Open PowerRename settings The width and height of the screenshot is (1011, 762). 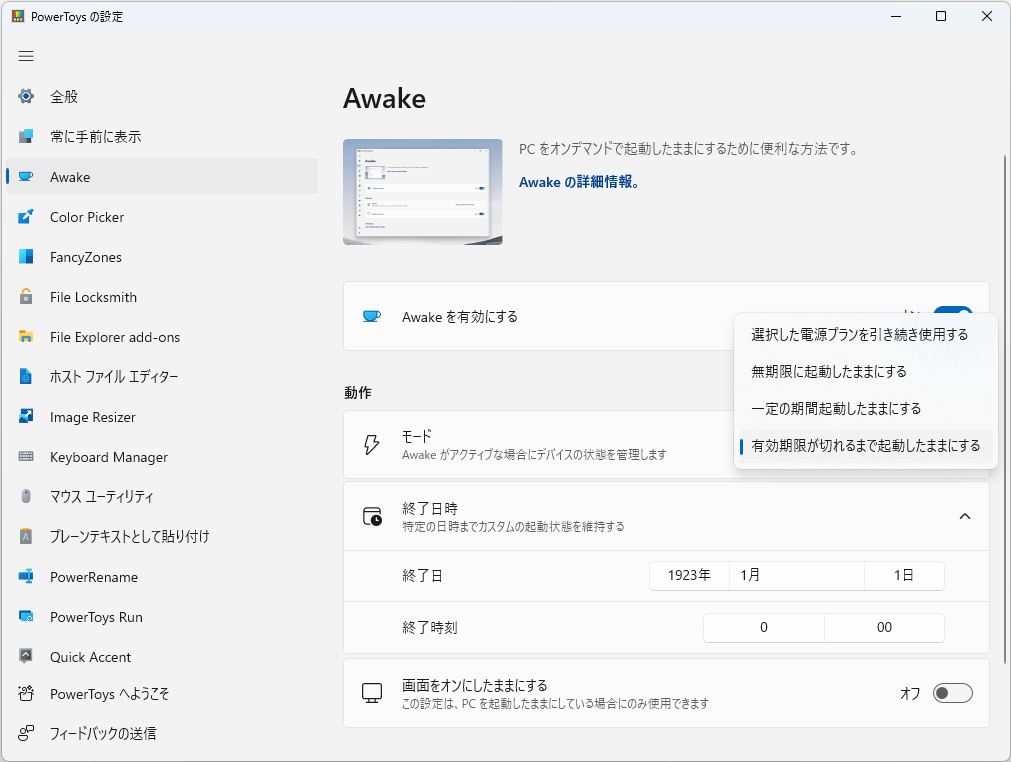tap(93, 577)
